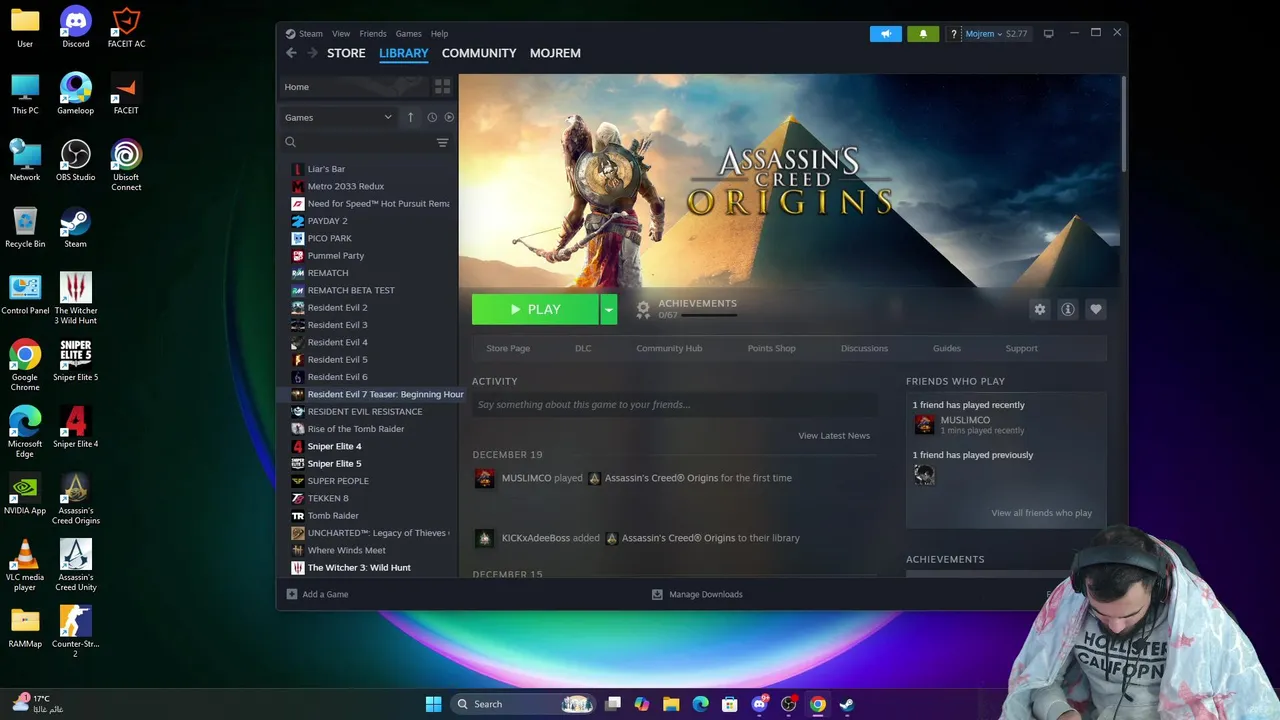Open the Store Page link

tap(508, 348)
